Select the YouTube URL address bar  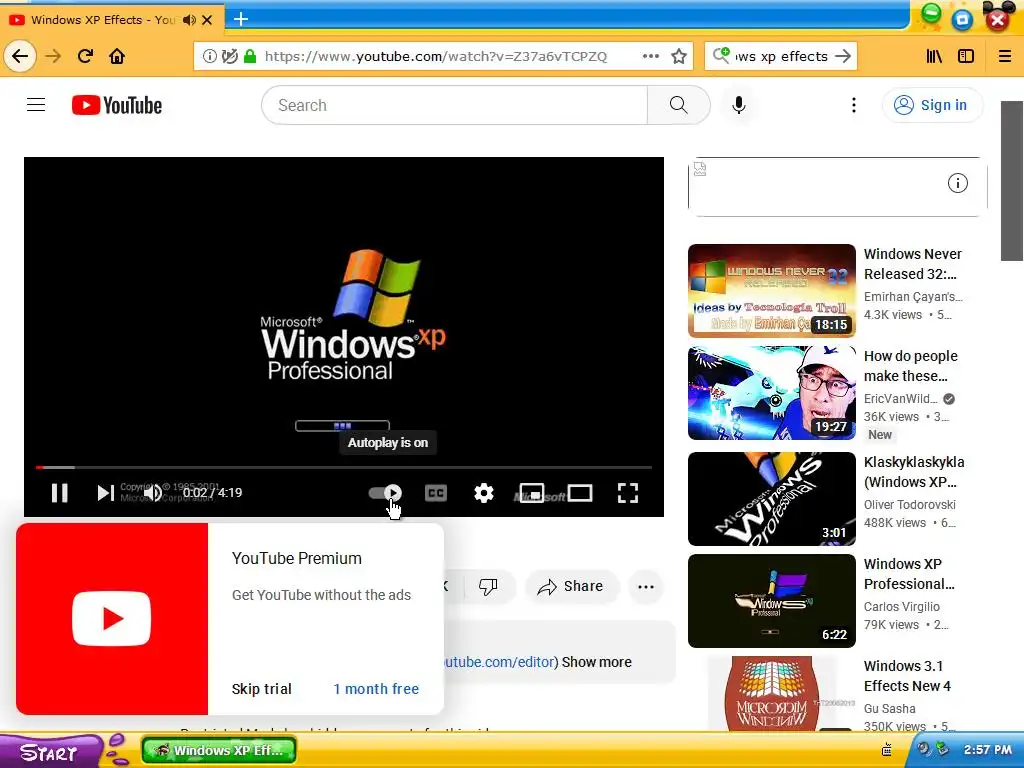(x=436, y=57)
